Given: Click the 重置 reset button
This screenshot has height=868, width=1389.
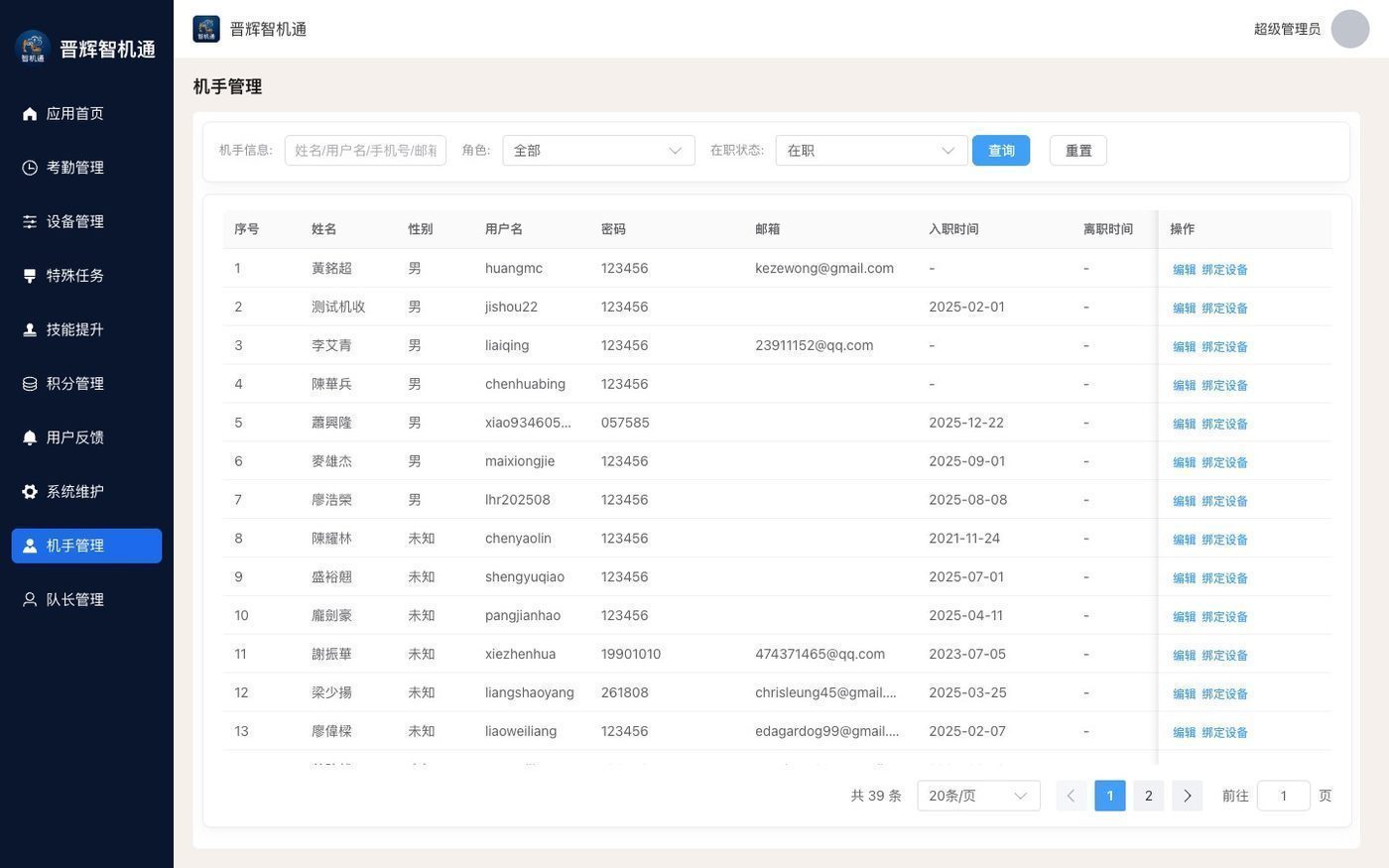Looking at the screenshot, I should point(1078,151).
